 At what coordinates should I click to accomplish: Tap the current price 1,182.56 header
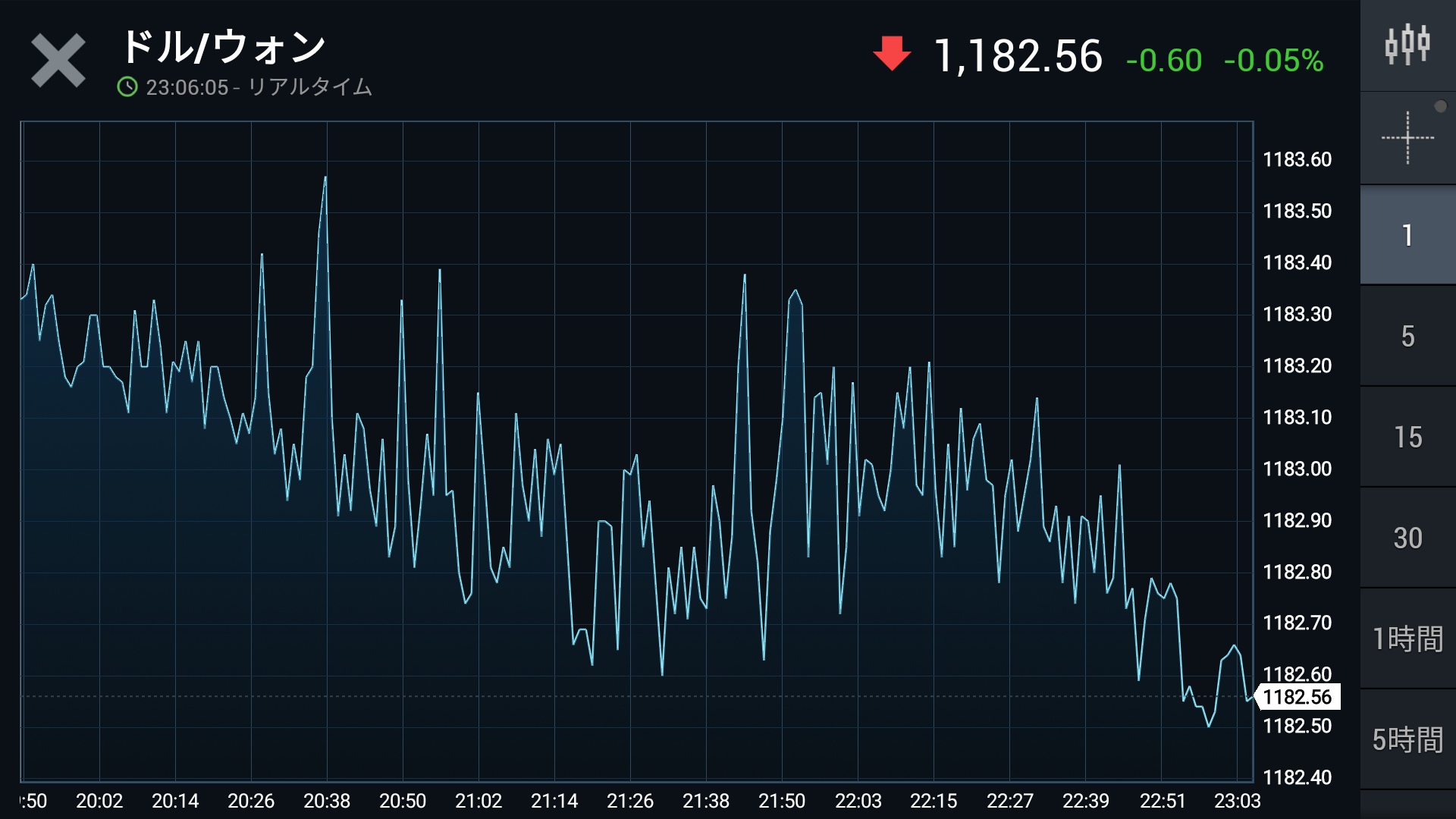point(1018,57)
